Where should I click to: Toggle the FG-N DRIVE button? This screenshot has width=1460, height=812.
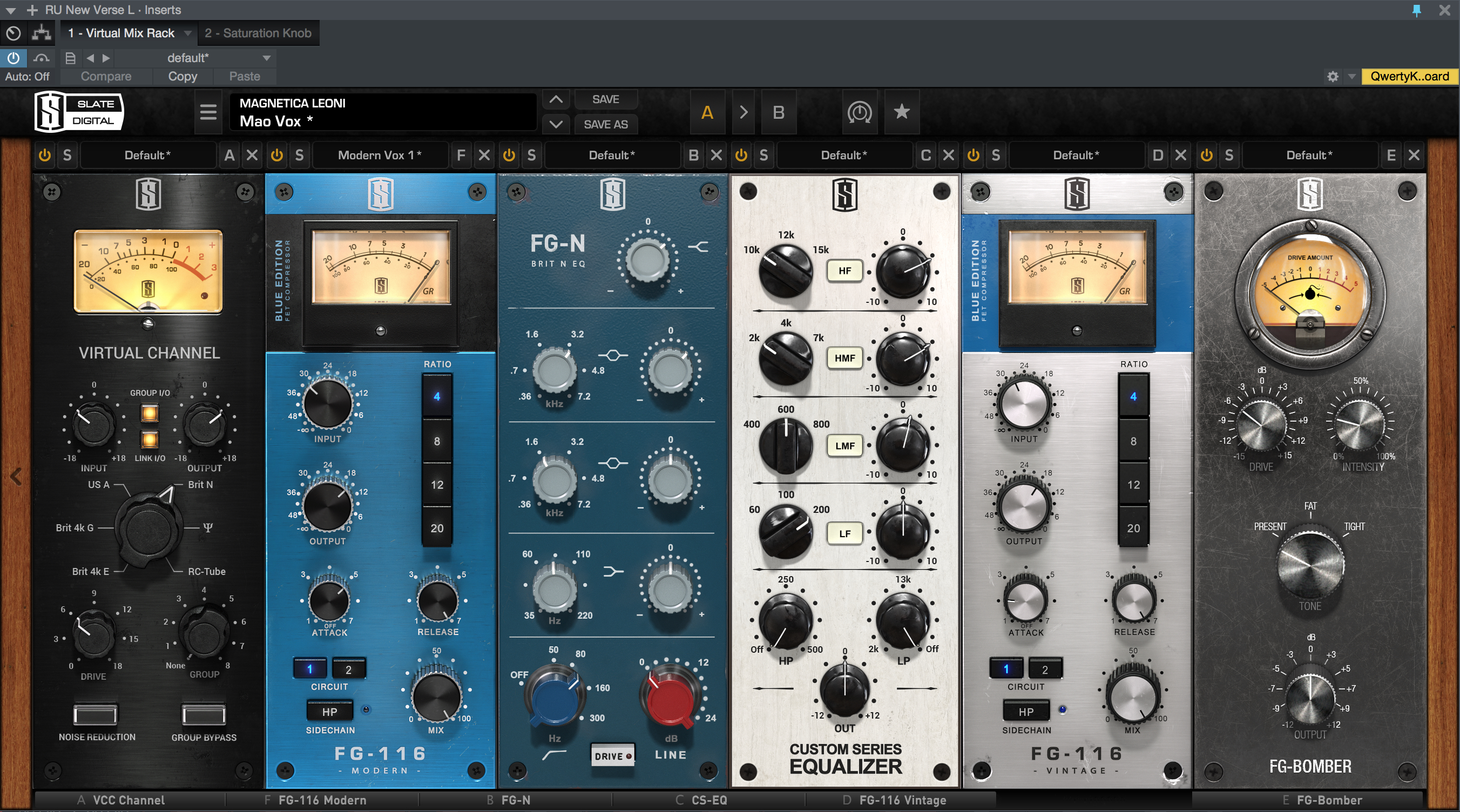click(x=613, y=755)
